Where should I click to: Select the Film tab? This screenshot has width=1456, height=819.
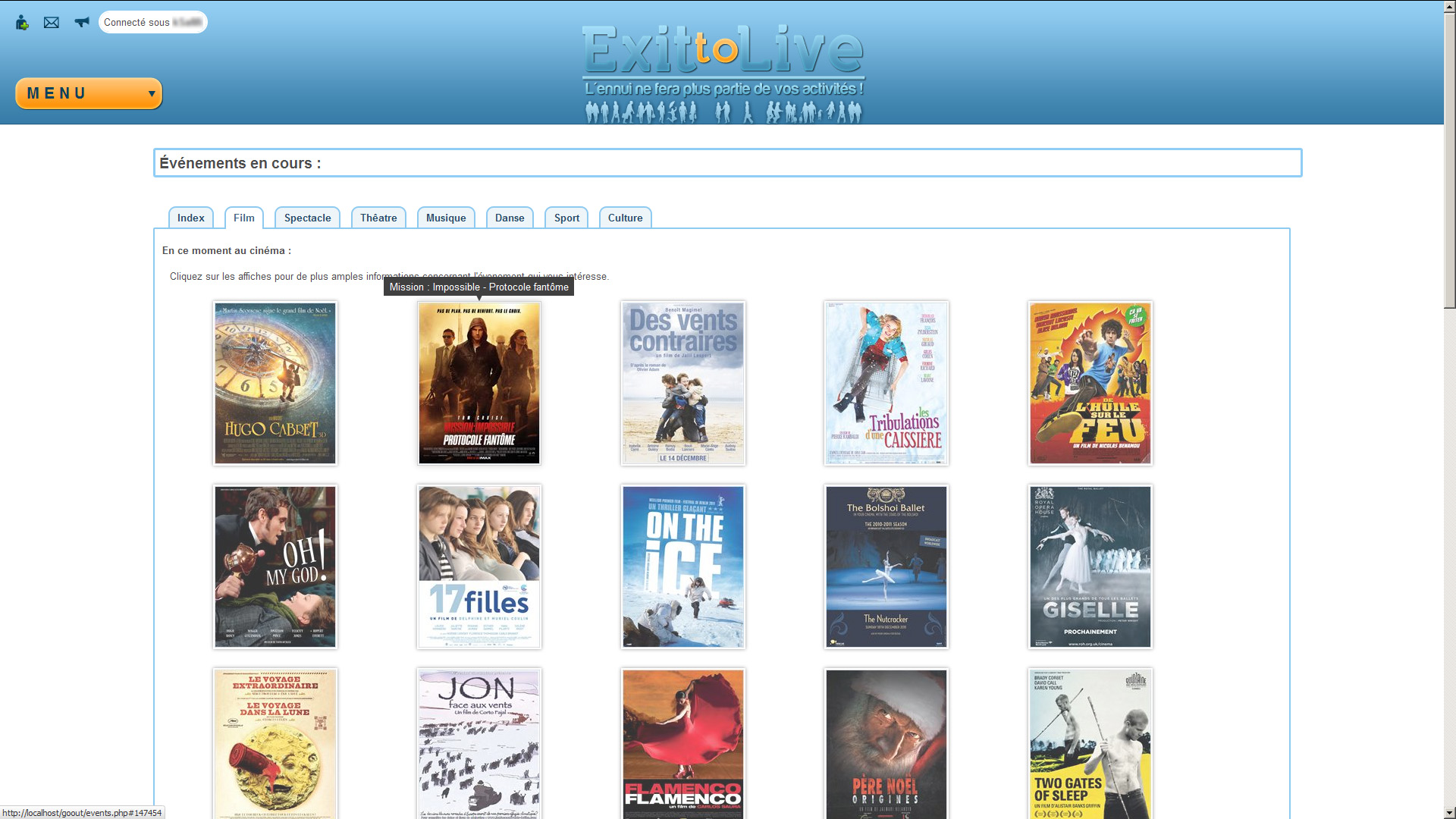244,218
